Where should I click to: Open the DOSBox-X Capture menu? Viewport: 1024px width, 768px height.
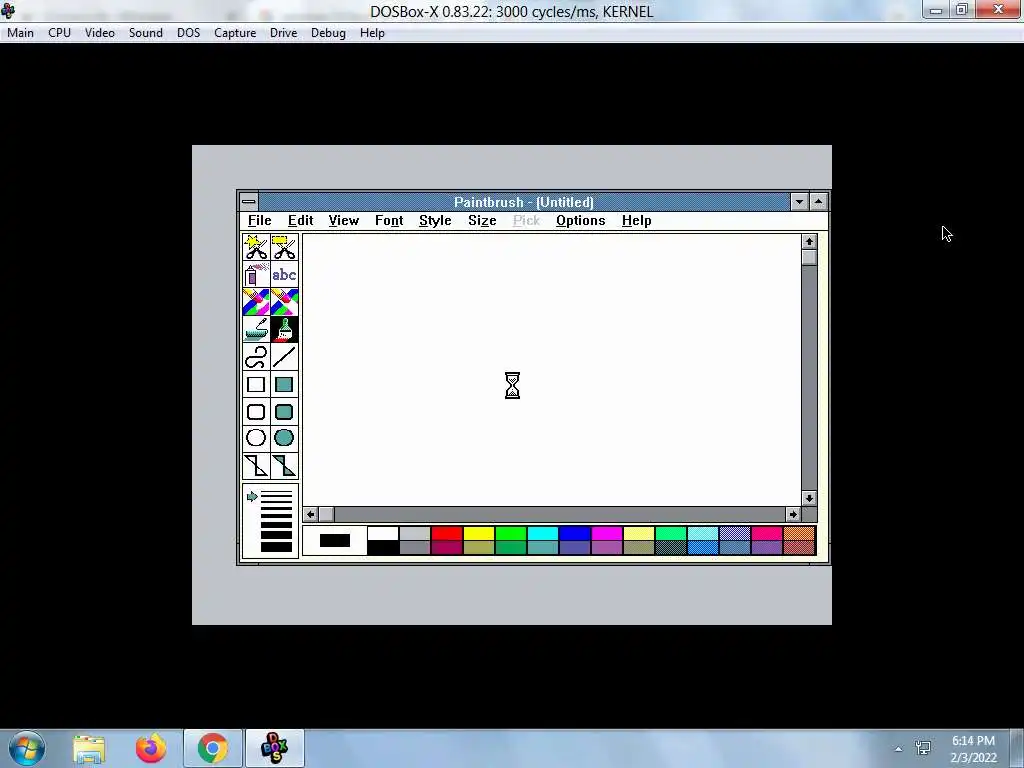(235, 33)
